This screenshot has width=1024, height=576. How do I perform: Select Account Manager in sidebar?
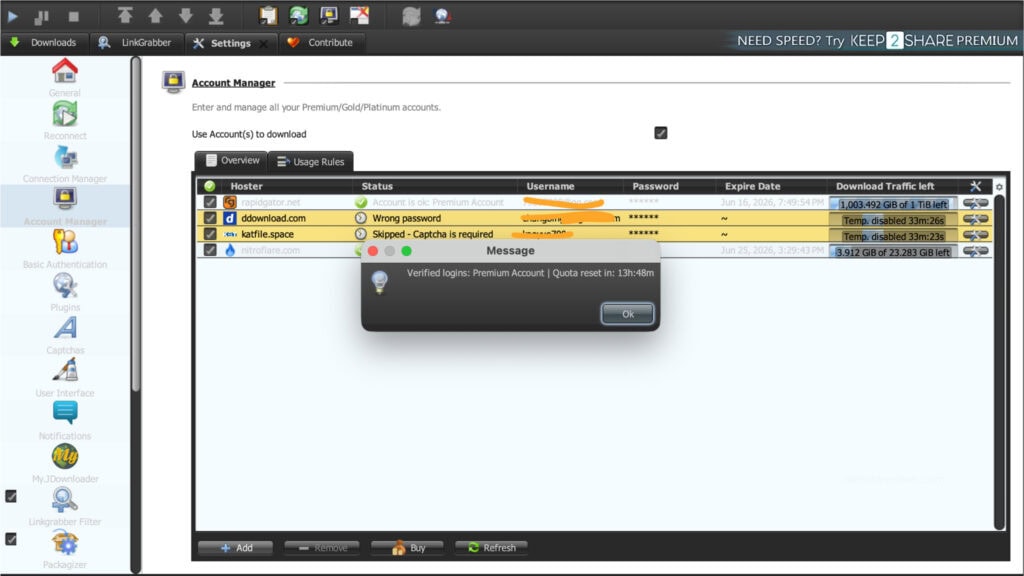(65, 206)
